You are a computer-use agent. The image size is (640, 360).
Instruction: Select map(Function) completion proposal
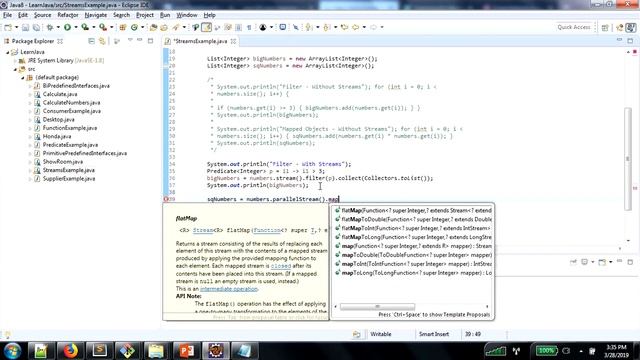(412, 246)
